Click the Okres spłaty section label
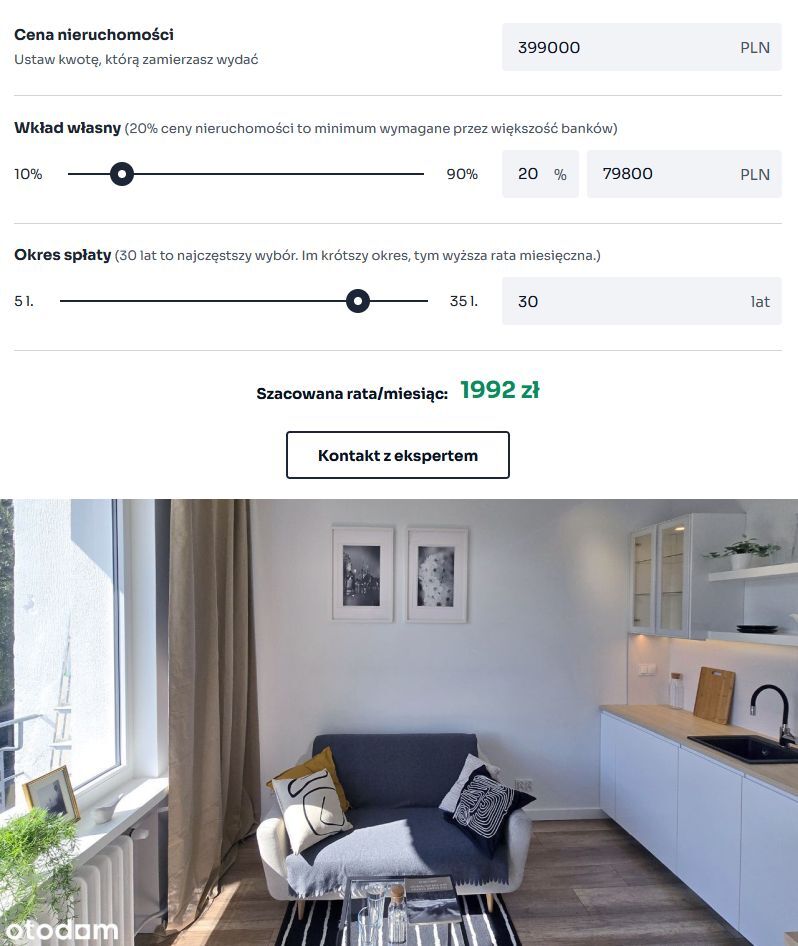Screen dimensions: 798x946 (63, 255)
